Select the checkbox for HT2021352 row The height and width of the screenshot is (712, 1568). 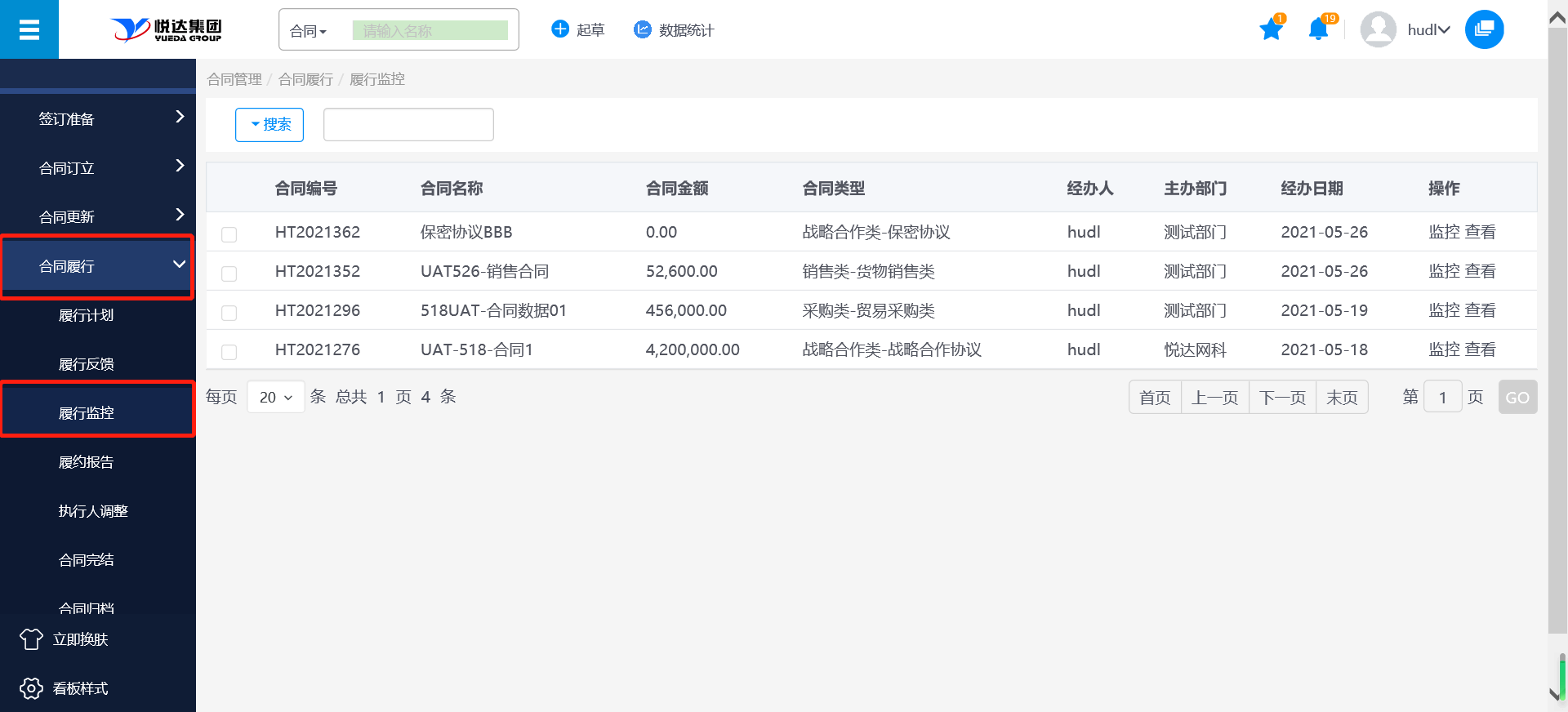point(229,274)
